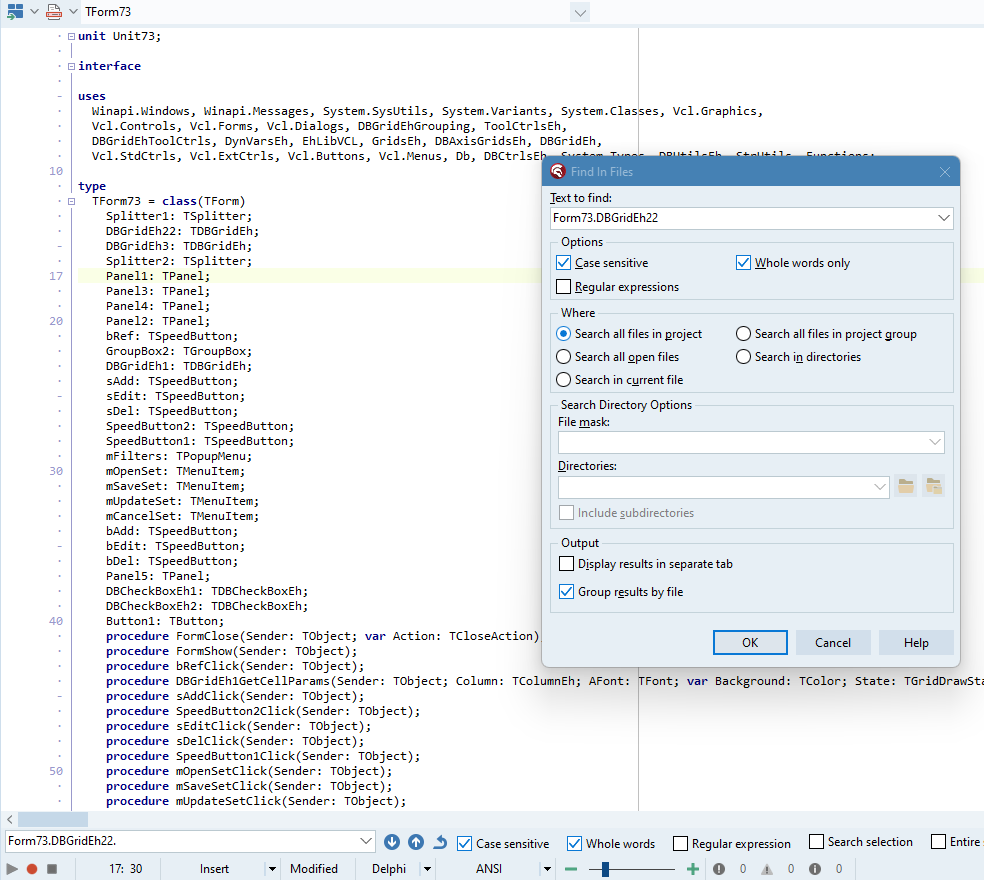984x880 pixels.
Task: Click the stop macro square icon
Action: pyautogui.click(x=51, y=869)
